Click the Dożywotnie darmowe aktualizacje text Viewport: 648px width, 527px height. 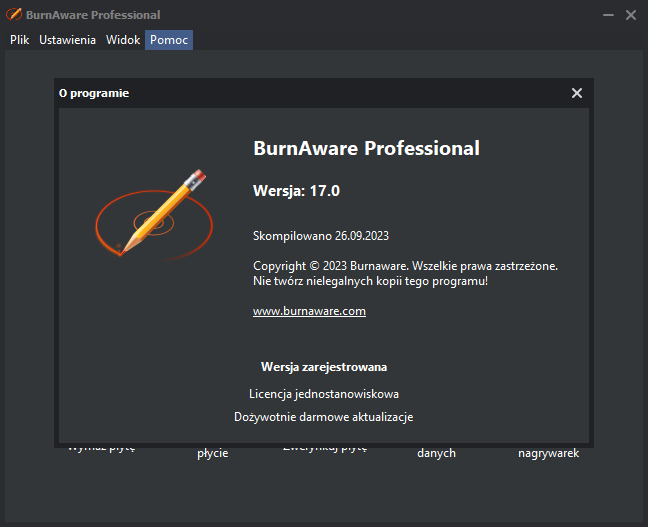coord(324,417)
